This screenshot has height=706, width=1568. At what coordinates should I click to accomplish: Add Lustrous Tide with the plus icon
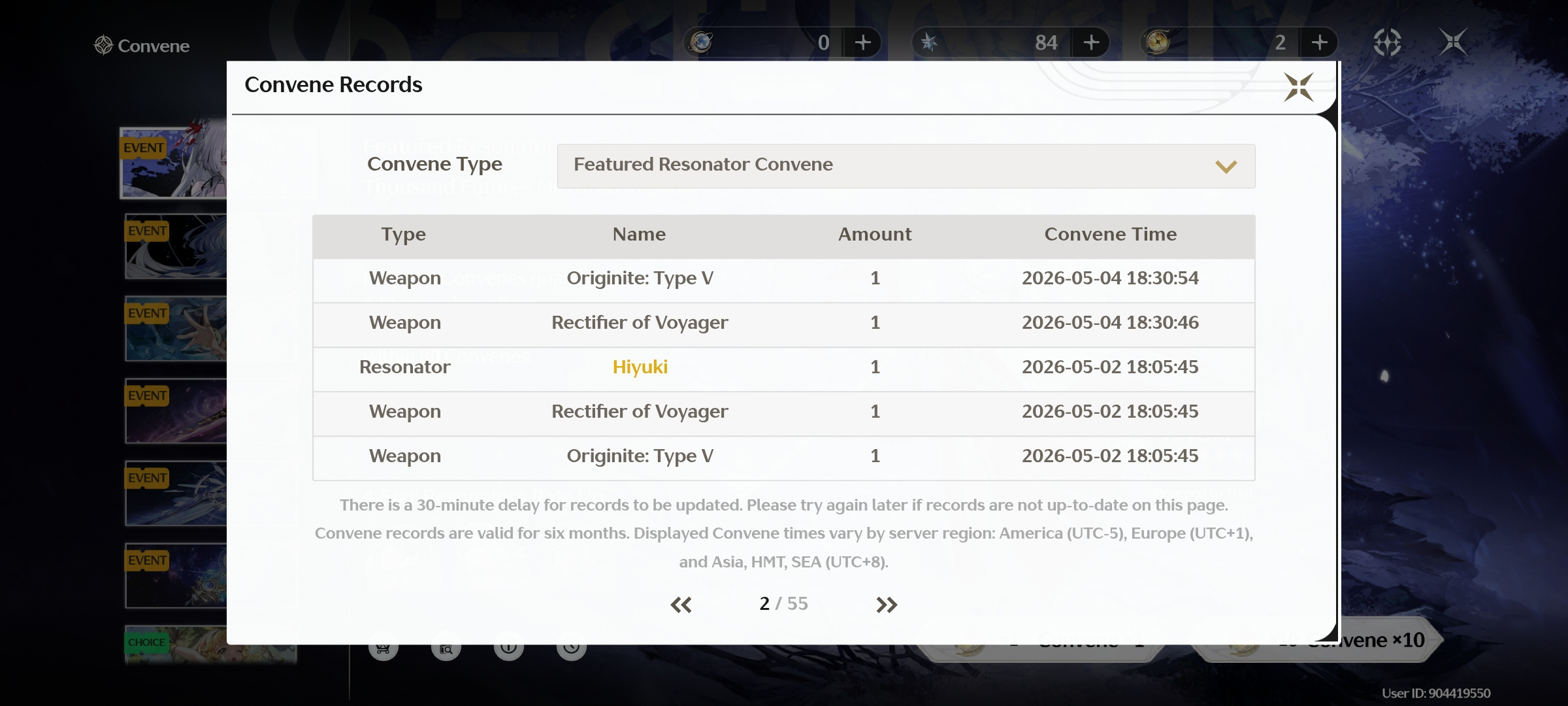pos(1091,42)
